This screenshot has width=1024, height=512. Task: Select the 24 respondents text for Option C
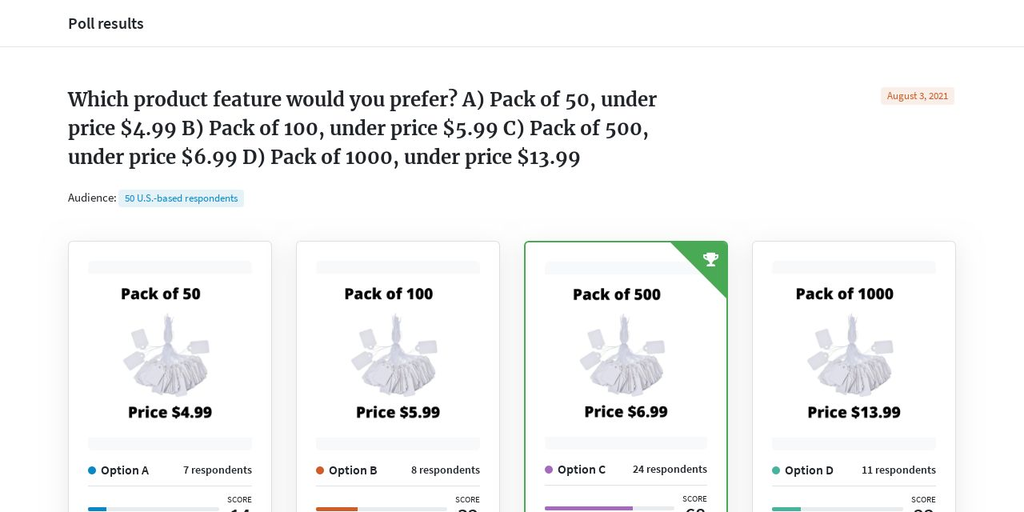pyautogui.click(x=669, y=470)
